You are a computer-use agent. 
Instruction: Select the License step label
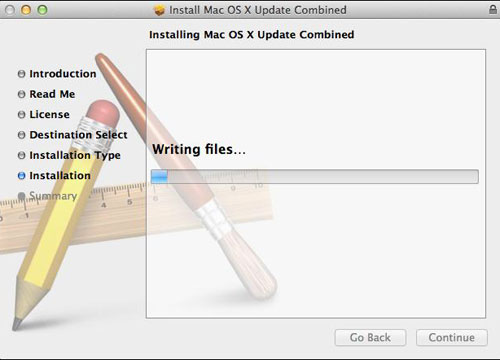(x=49, y=114)
